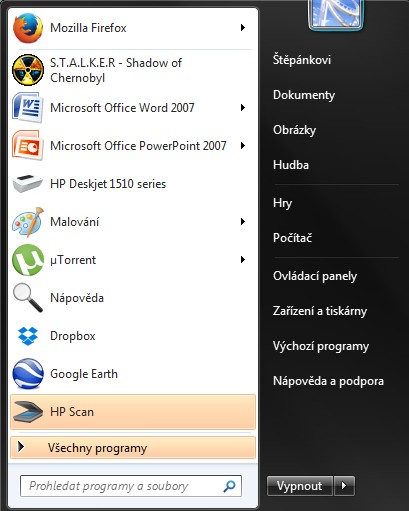Expand Všechny programy list
This screenshot has width=409, height=511.
133,448
